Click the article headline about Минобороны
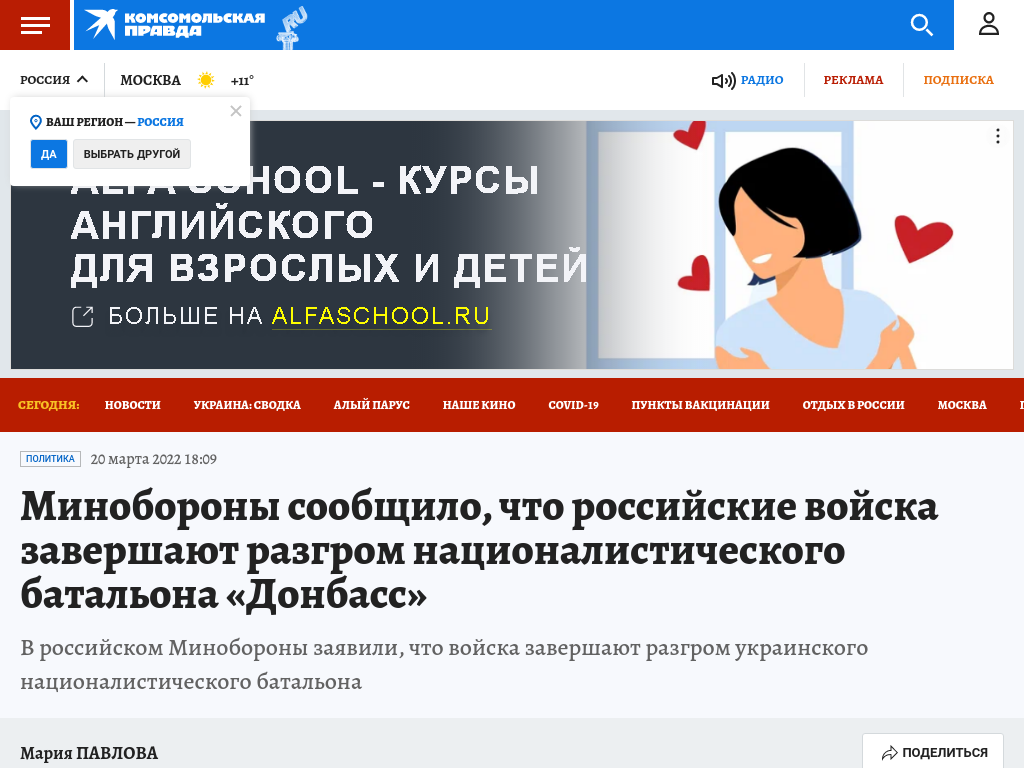Image resolution: width=1024 pixels, height=768 pixels. [479, 551]
